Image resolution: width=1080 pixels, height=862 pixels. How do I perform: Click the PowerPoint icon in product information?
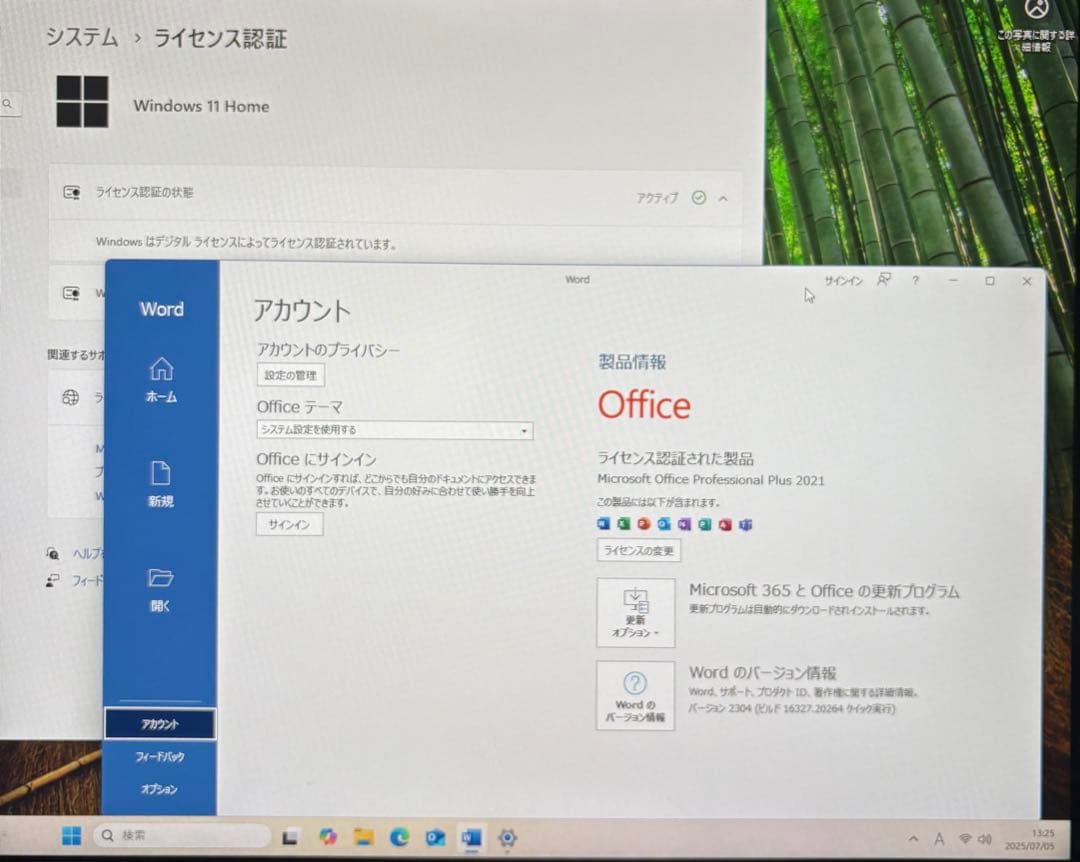[644, 524]
